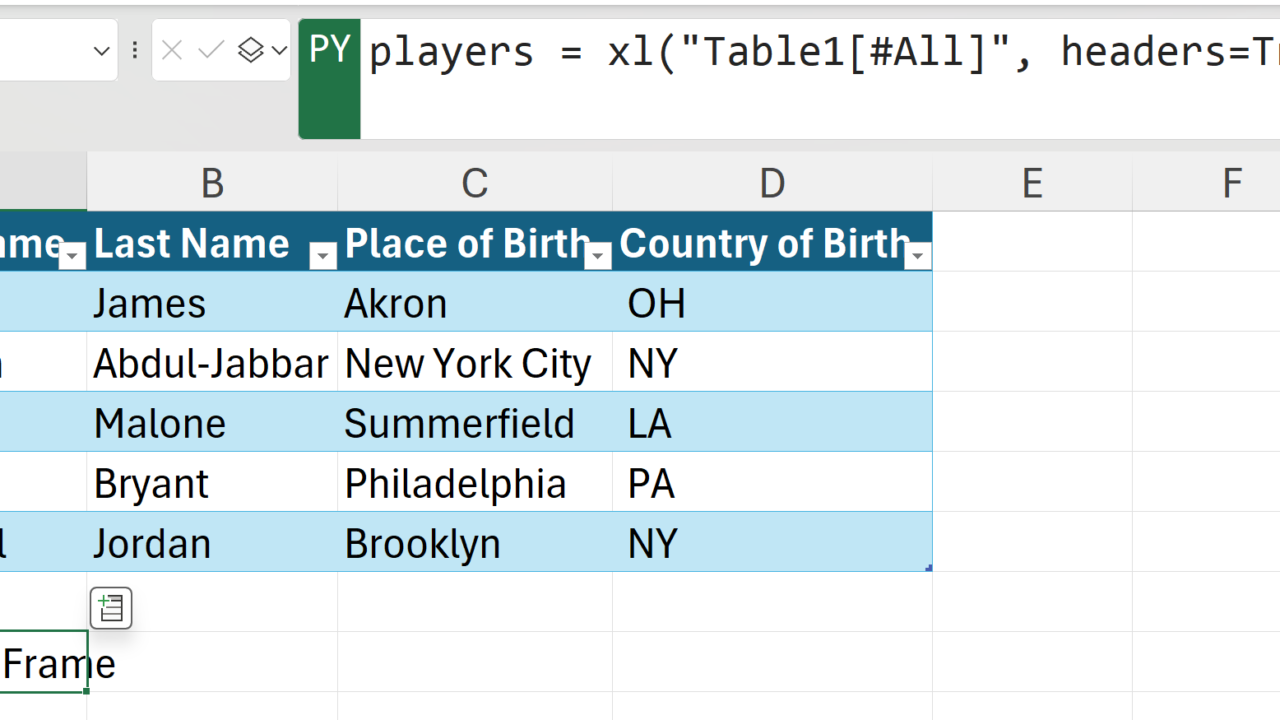Select the cell showing the text Frame
Viewport: 1280px width, 720px height.
click(x=43, y=663)
